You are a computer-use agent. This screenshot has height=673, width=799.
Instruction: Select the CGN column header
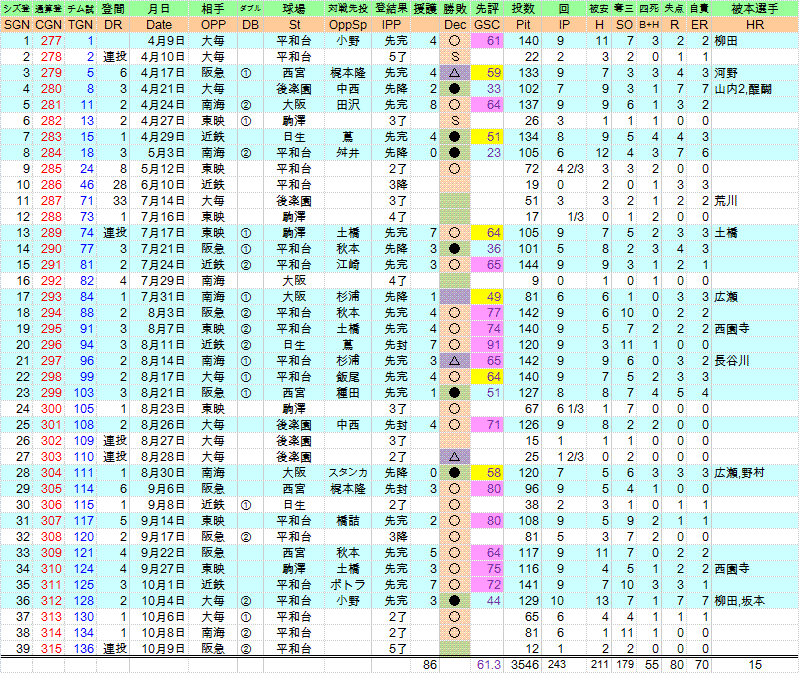(x=49, y=25)
